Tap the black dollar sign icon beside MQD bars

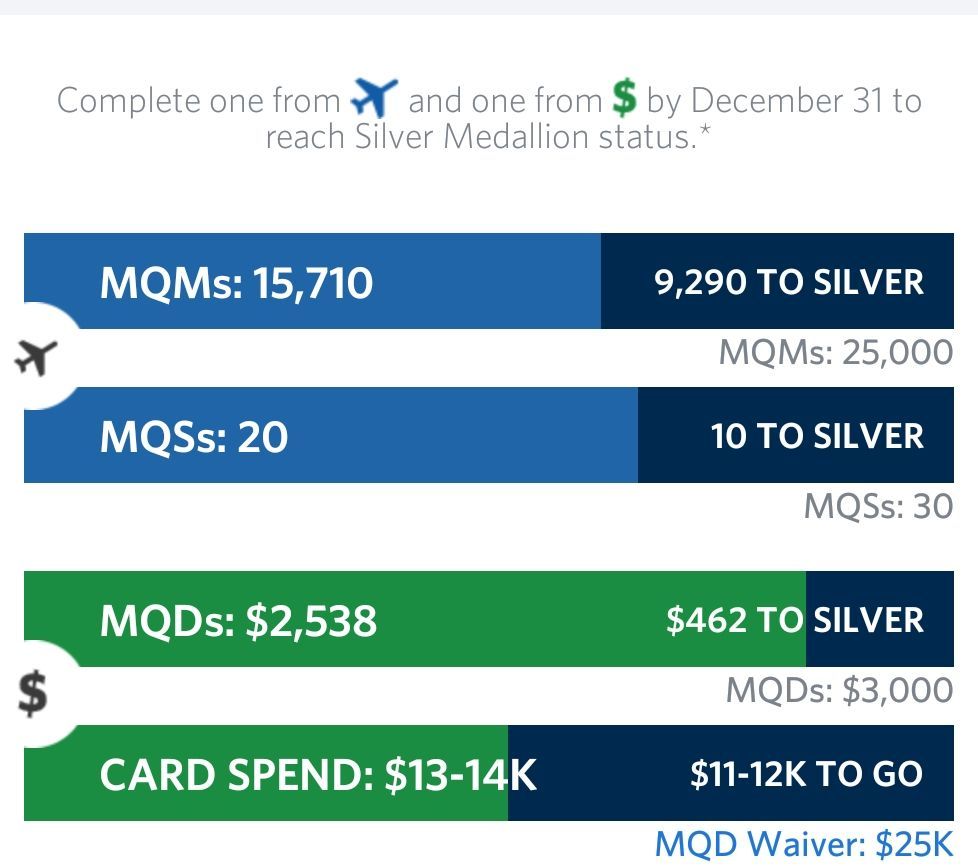pyautogui.click(x=32, y=693)
